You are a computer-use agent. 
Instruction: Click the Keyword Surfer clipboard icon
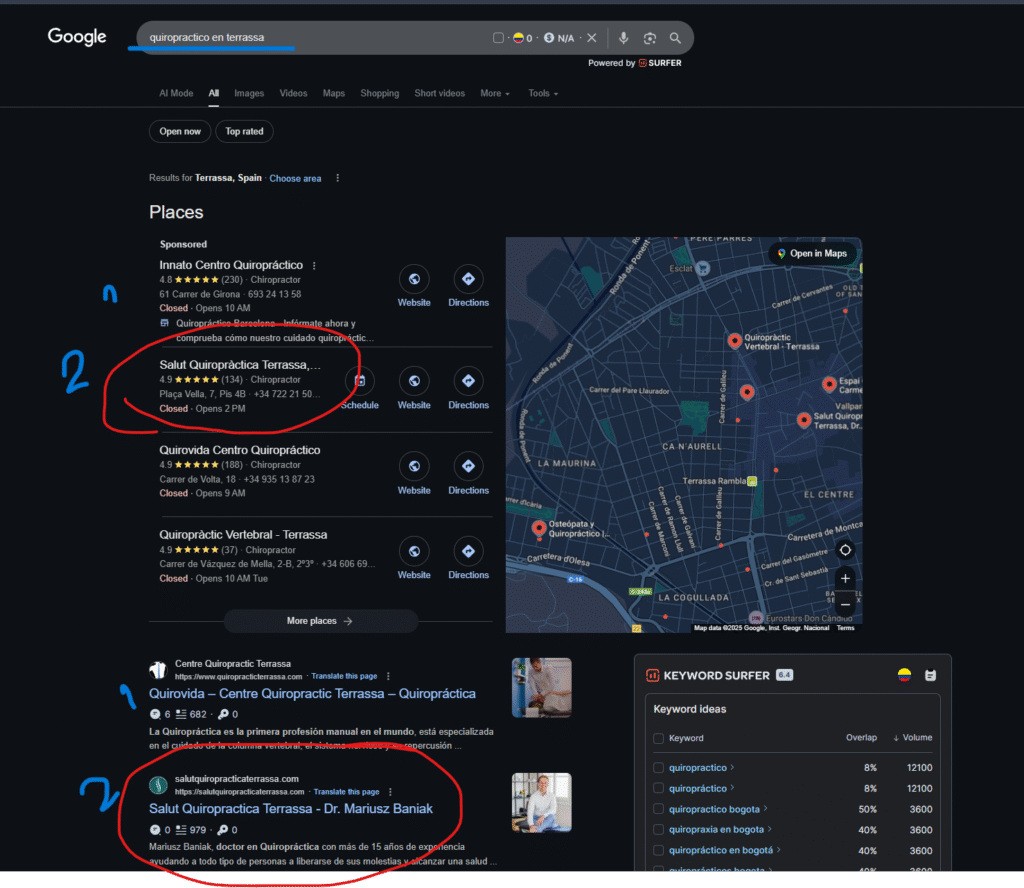pyautogui.click(x=930, y=675)
